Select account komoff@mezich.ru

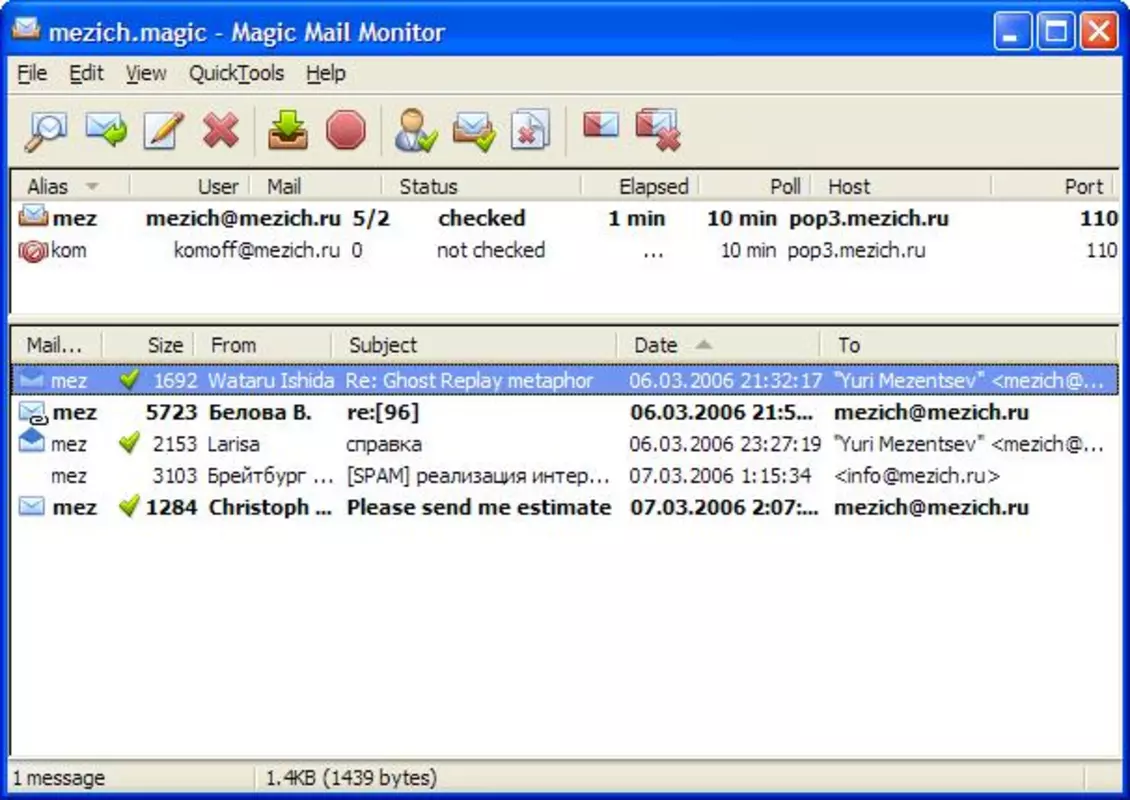click(565, 251)
